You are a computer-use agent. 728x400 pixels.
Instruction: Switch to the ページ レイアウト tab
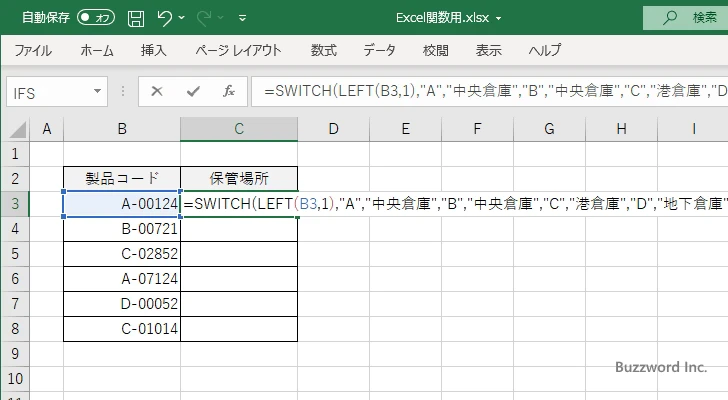tap(238, 50)
